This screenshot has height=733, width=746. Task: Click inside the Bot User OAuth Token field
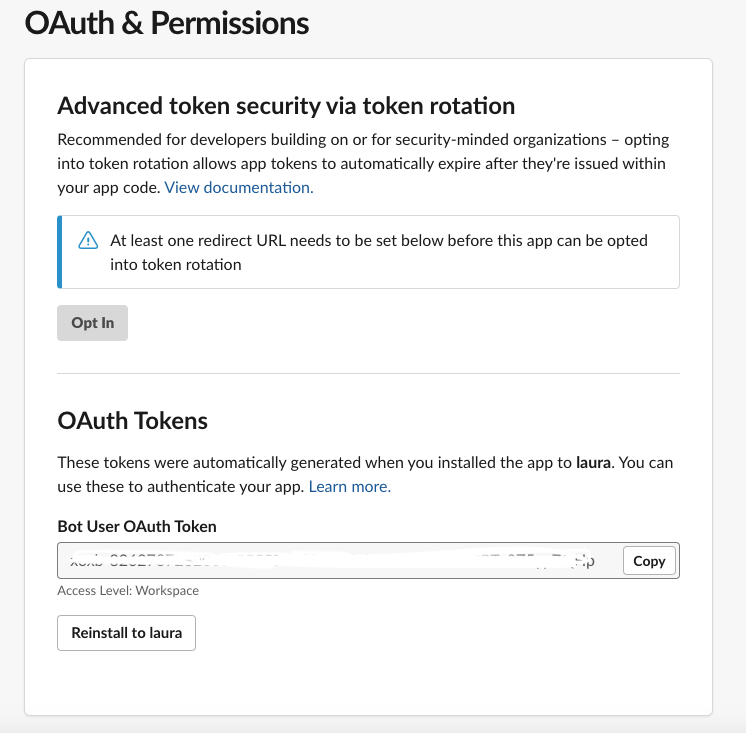click(x=340, y=561)
